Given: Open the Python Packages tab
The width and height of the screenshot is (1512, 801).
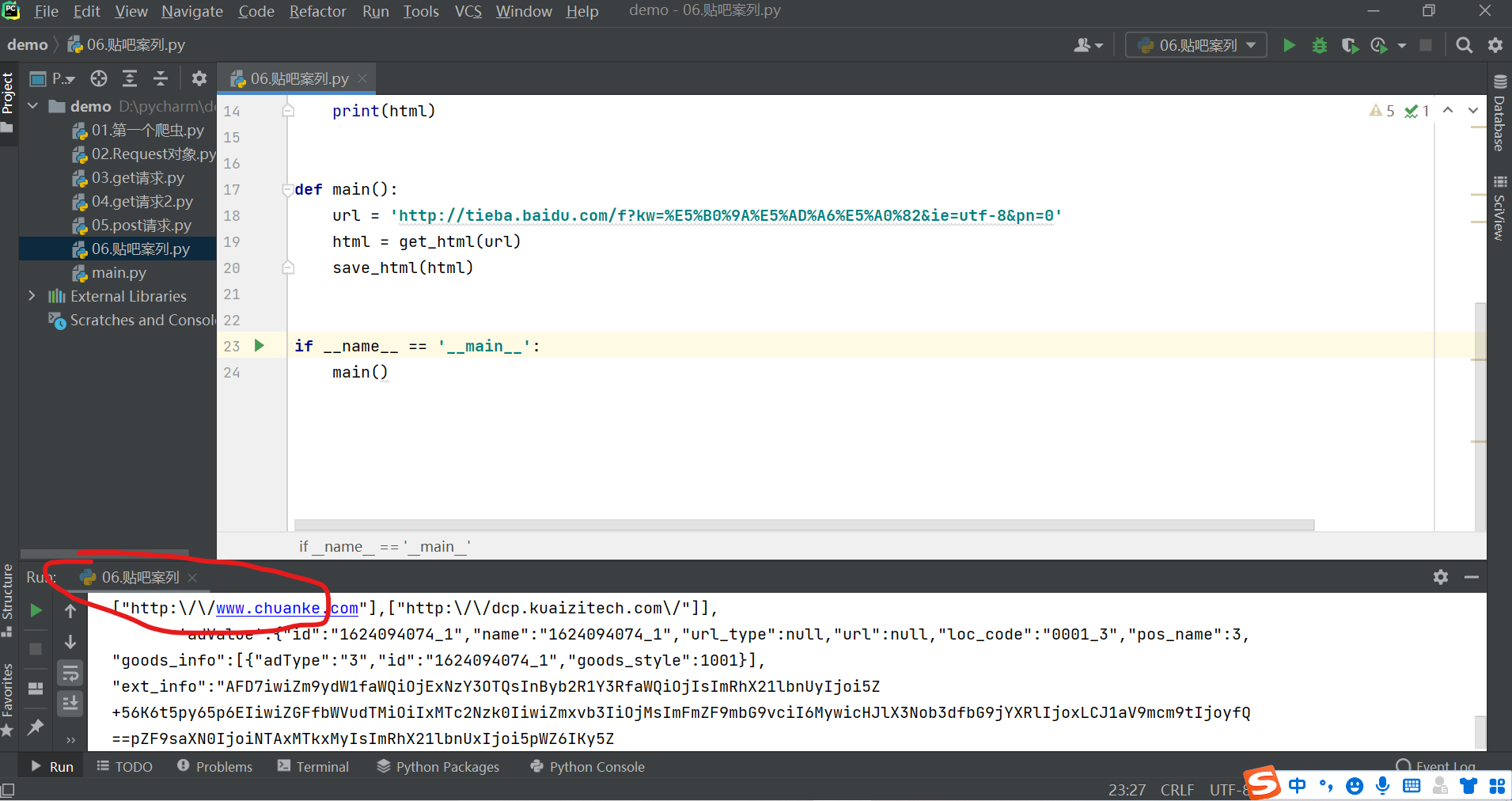Looking at the screenshot, I should [438, 766].
